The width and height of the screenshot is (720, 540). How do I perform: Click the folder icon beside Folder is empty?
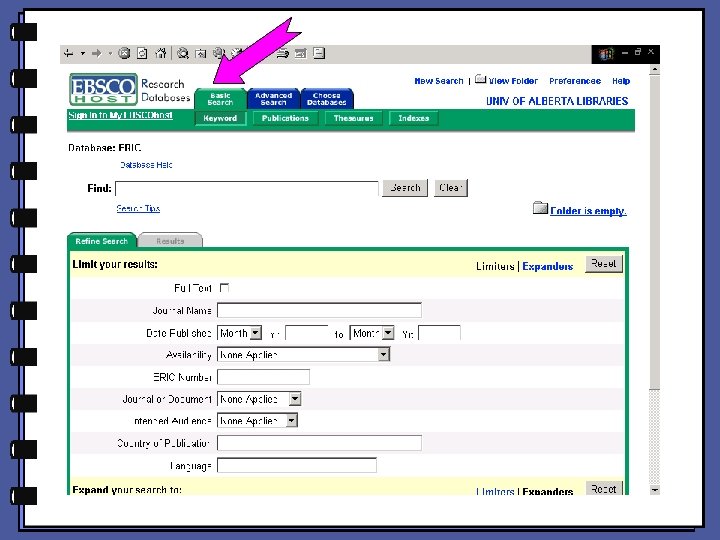(x=540, y=208)
